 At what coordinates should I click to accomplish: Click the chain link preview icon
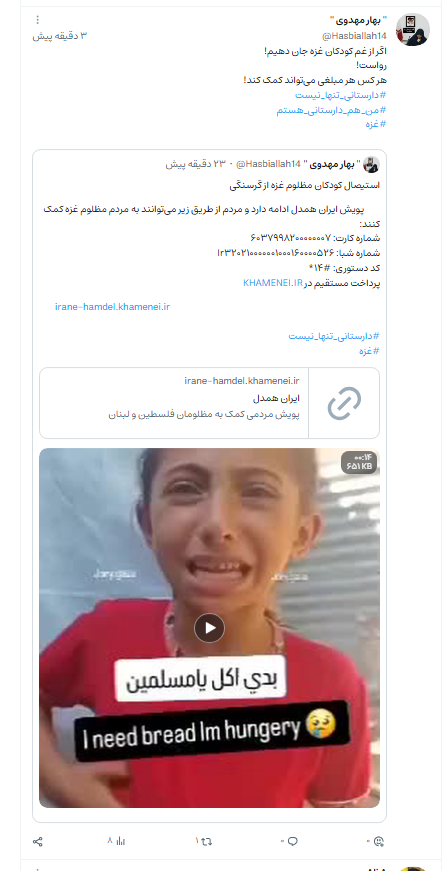(x=344, y=403)
